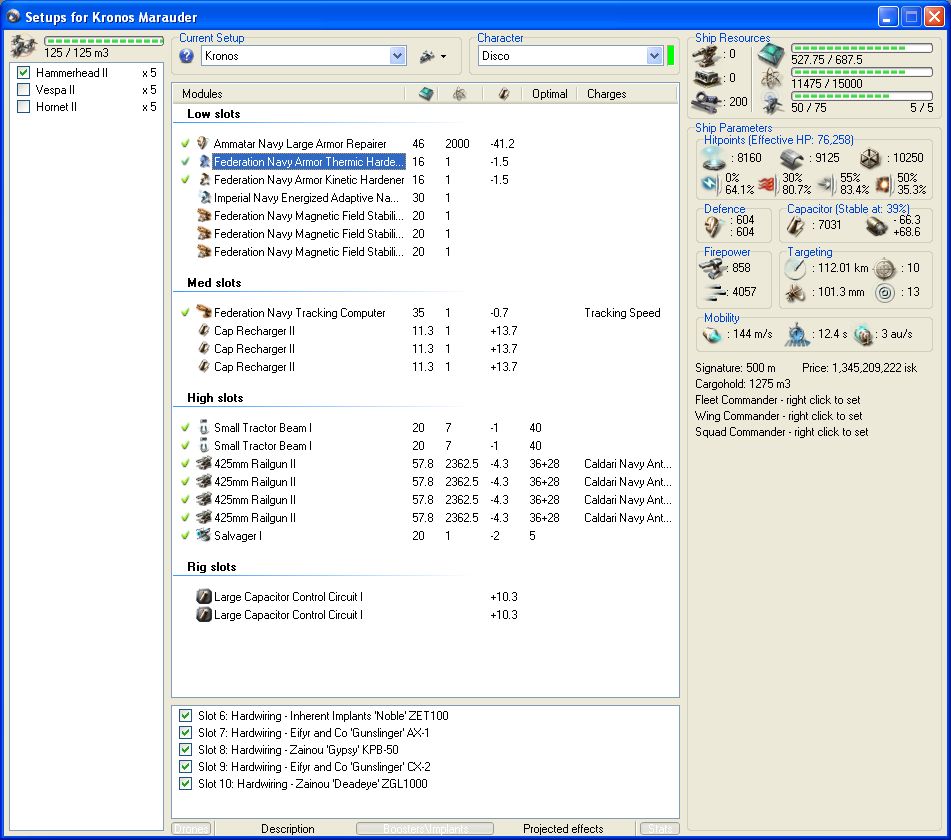Click the capacitor amount icon near 7031
This screenshot has width=951, height=840.
[x=796, y=226]
